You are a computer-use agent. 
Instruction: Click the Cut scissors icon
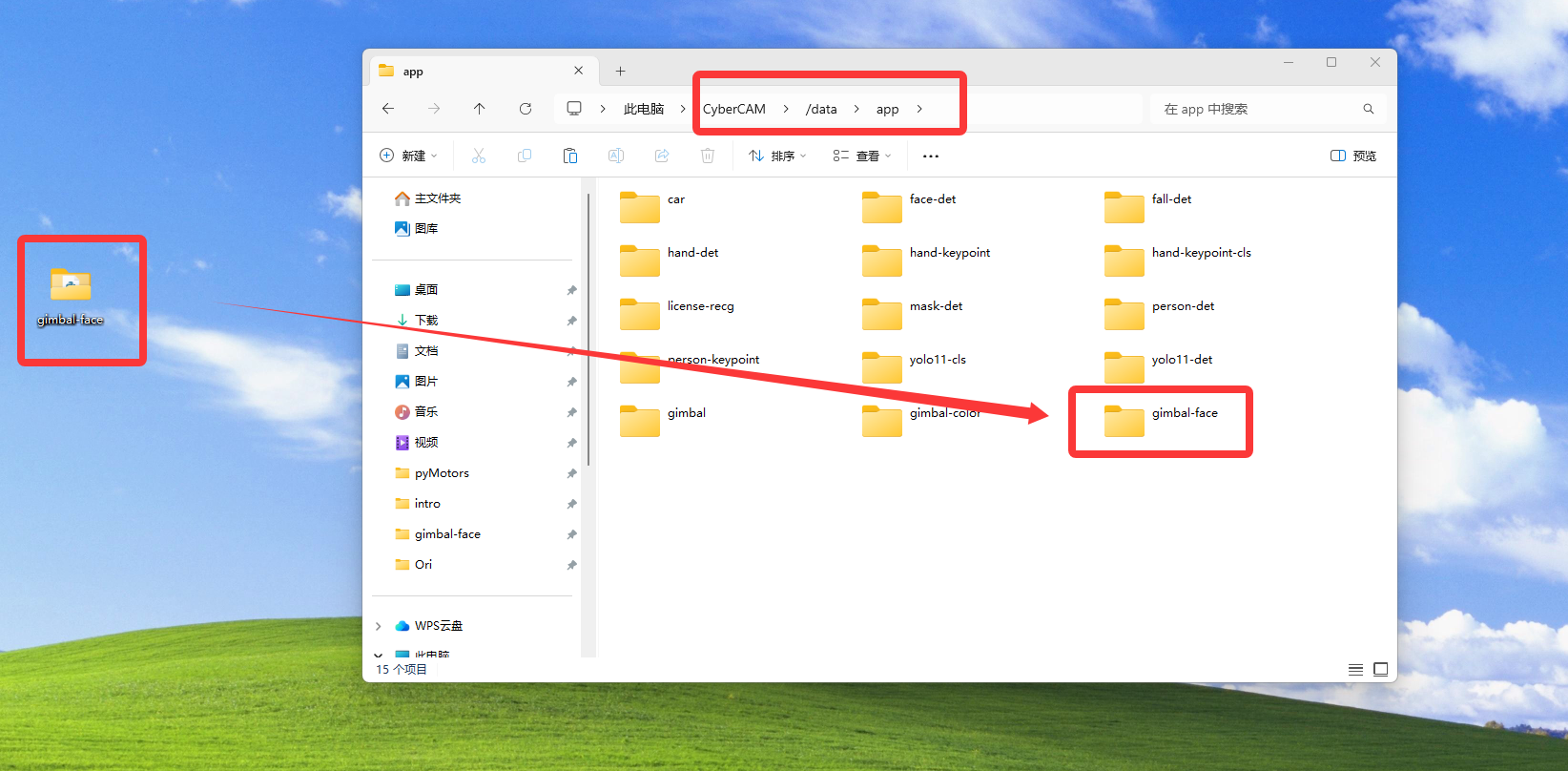pyautogui.click(x=479, y=156)
